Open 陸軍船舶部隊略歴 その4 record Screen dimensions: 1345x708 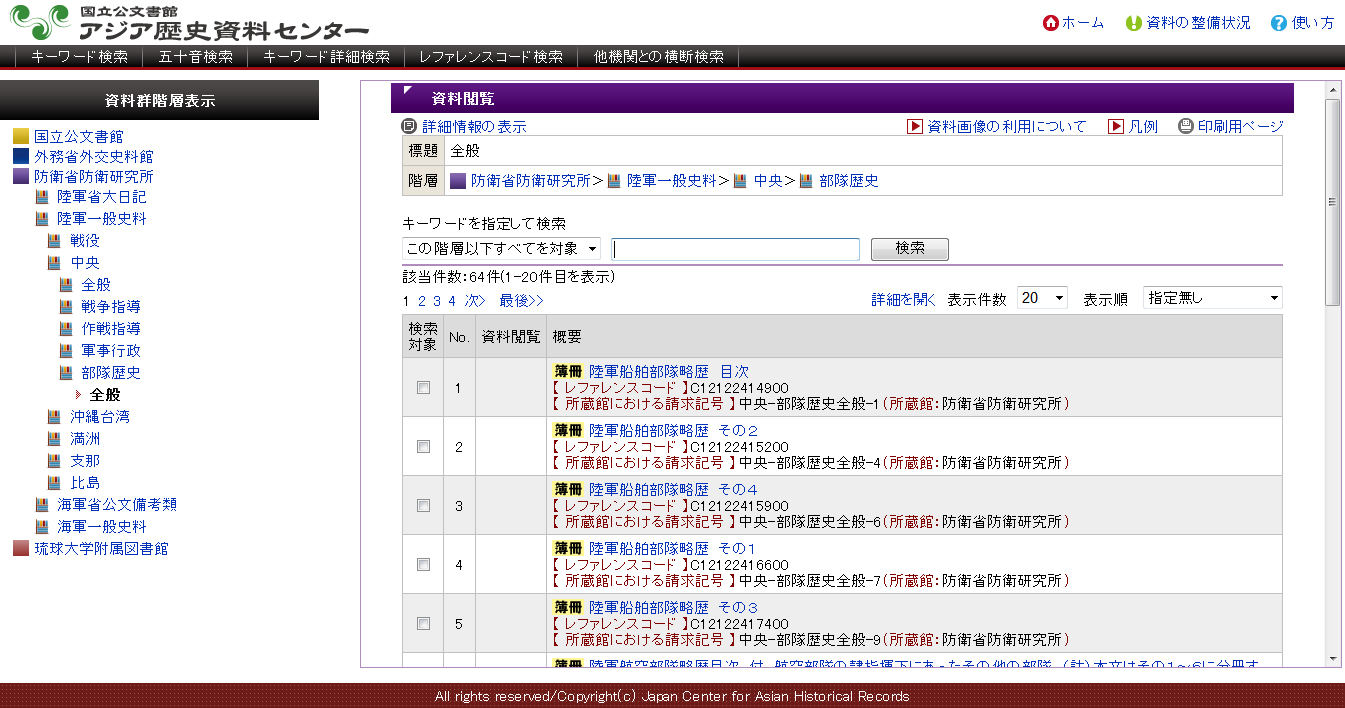tap(673, 490)
